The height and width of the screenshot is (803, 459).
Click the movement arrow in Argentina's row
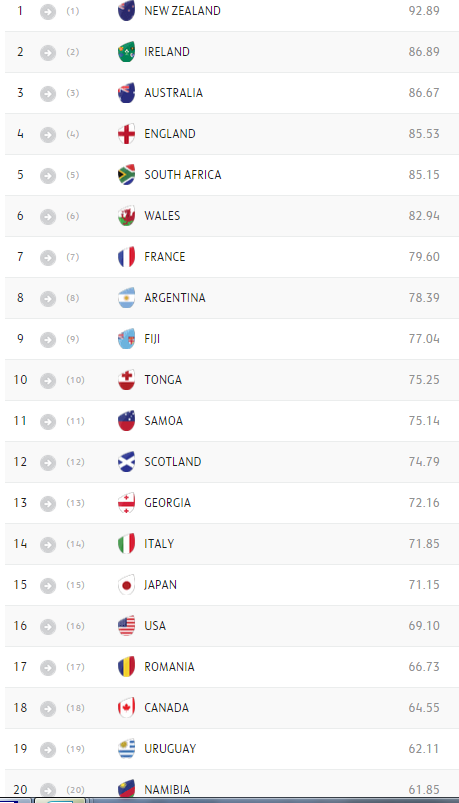tap(48, 298)
